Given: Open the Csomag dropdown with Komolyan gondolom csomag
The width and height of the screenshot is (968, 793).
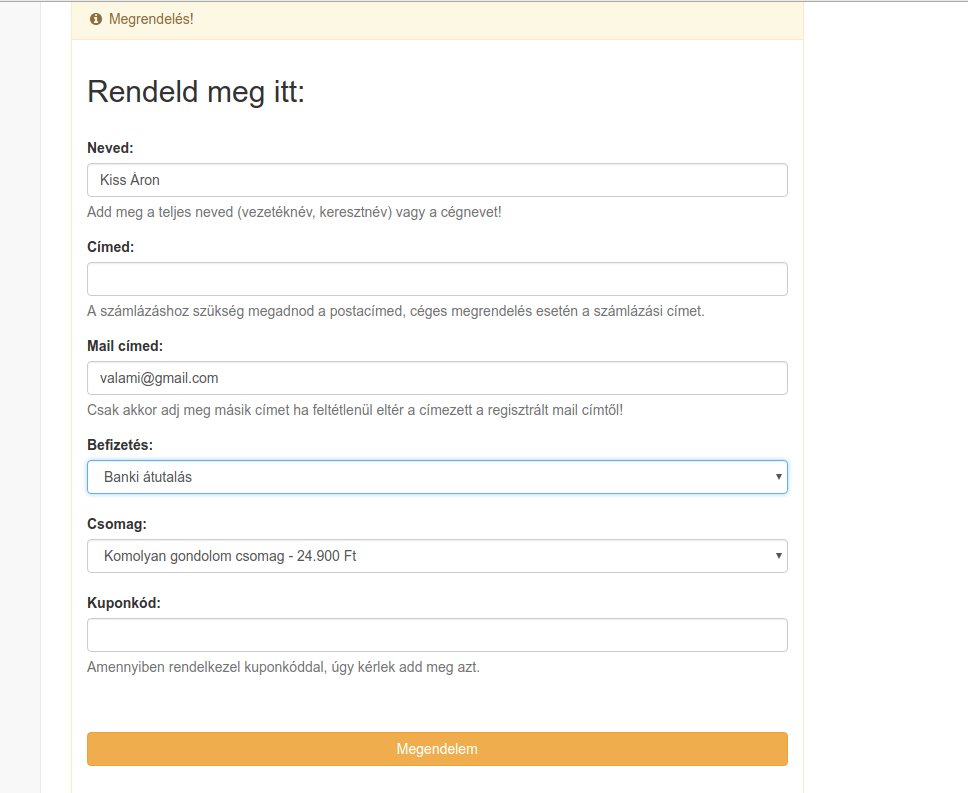Looking at the screenshot, I should click(437, 556).
